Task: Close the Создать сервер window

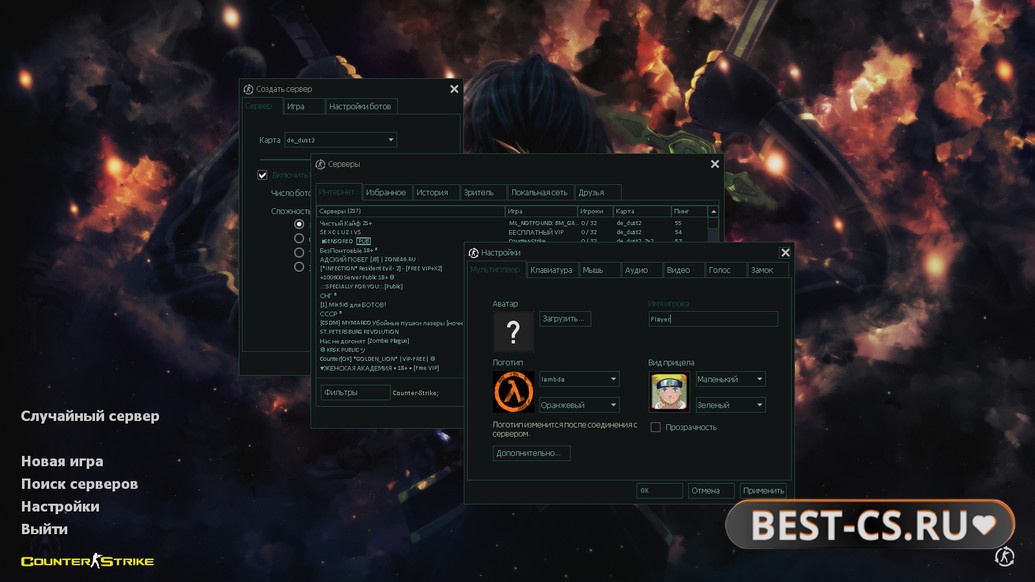Action: pos(454,89)
